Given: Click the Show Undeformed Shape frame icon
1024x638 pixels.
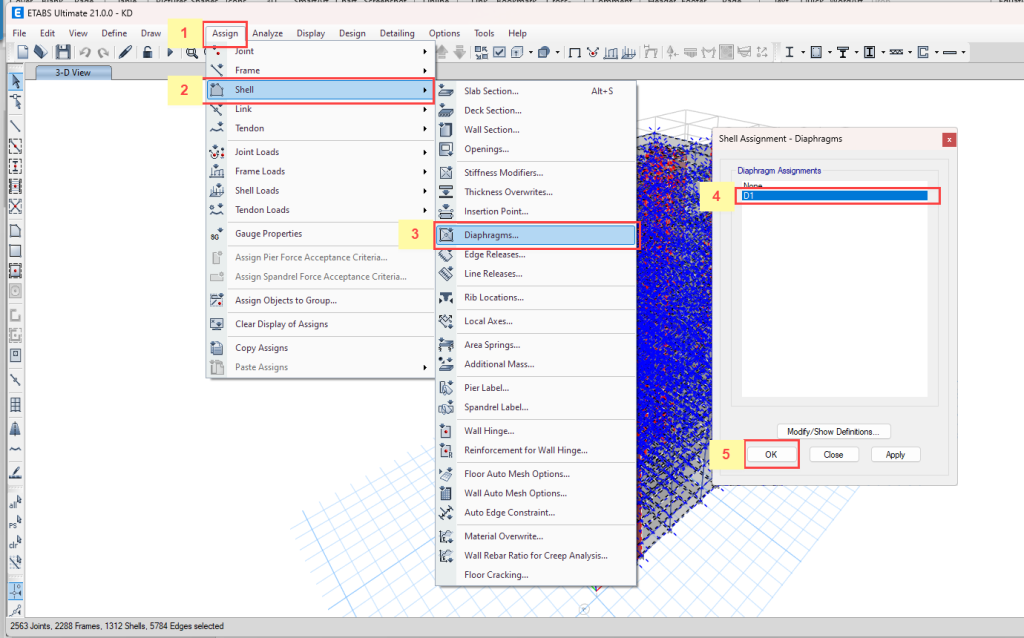Looking at the screenshot, I should [575, 52].
